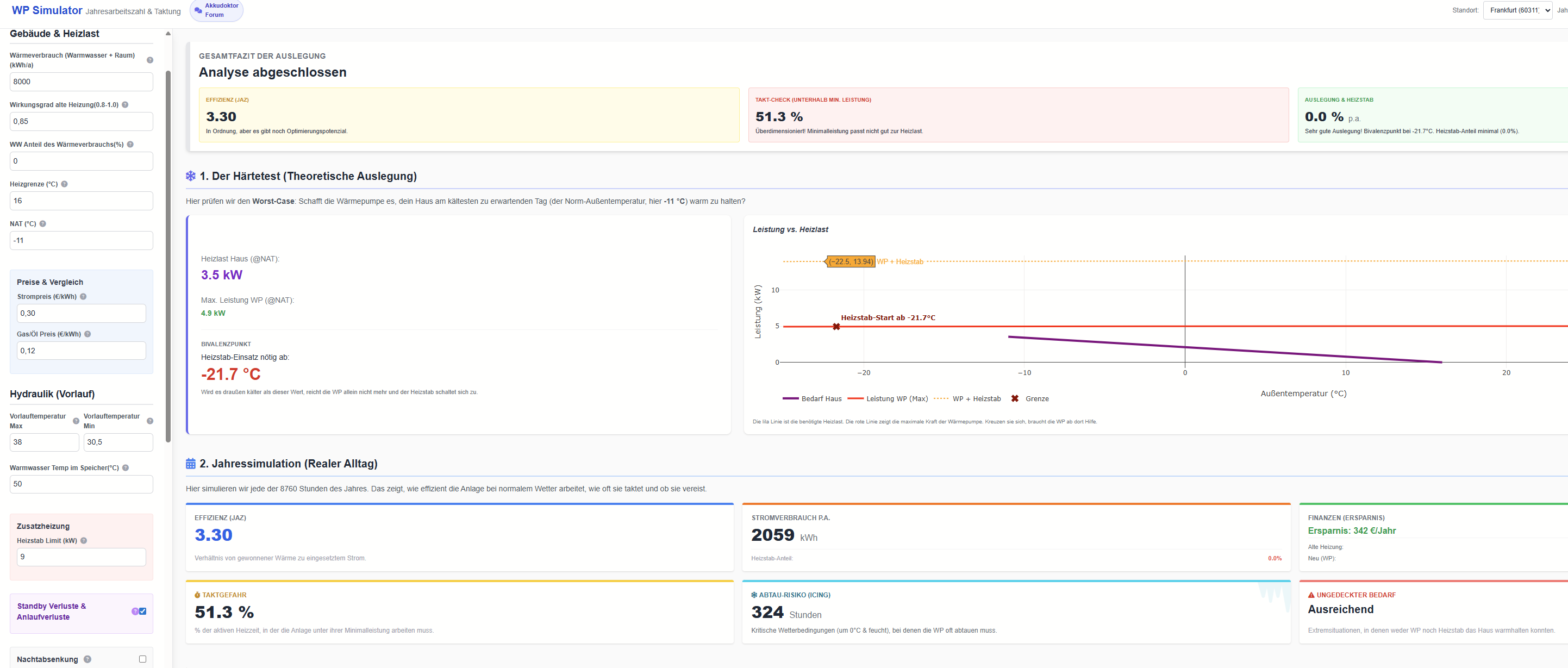1568x668 pixels.
Task: Click help icon next to Wärmeverbrauch label
Action: [x=150, y=60]
